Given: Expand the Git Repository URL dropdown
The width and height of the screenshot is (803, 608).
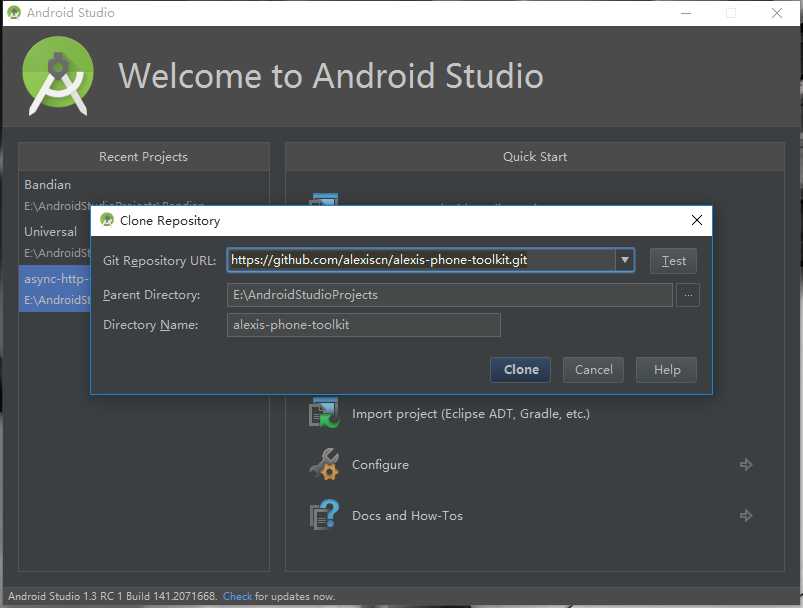Looking at the screenshot, I should pyautogui.click(x=625, y=260).
